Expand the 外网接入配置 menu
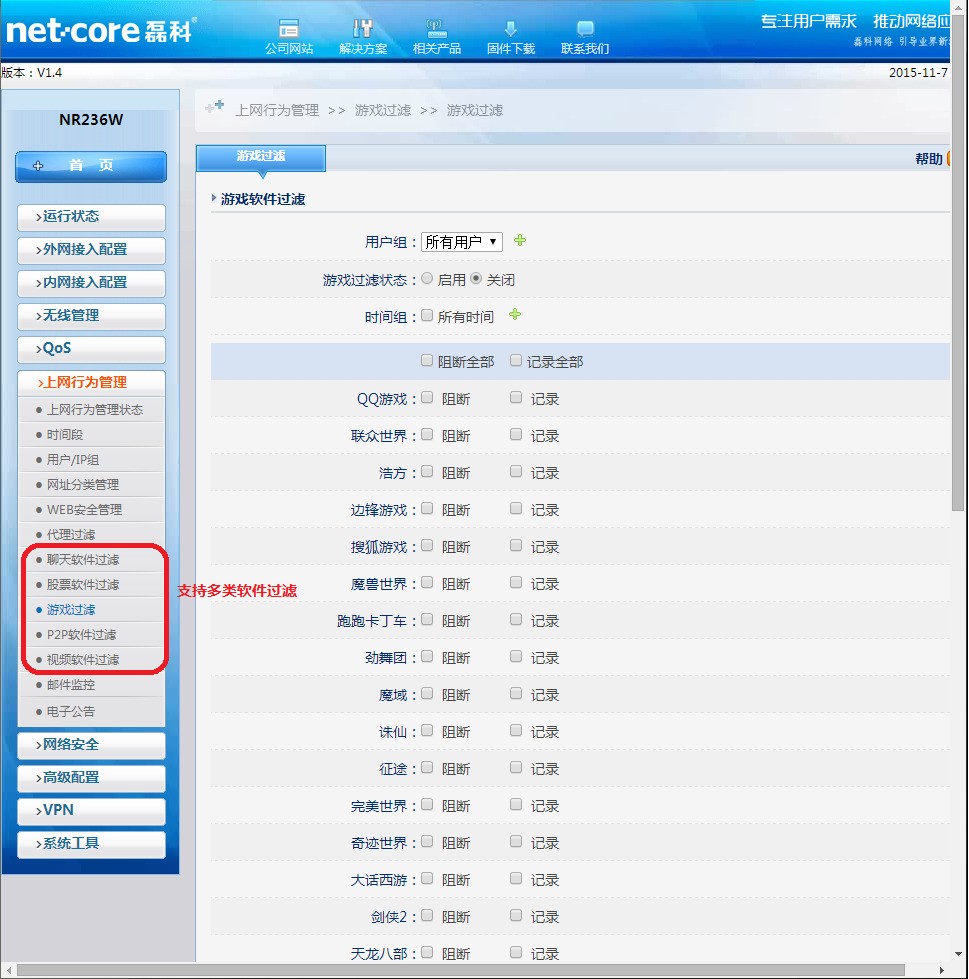 point(91,250)
